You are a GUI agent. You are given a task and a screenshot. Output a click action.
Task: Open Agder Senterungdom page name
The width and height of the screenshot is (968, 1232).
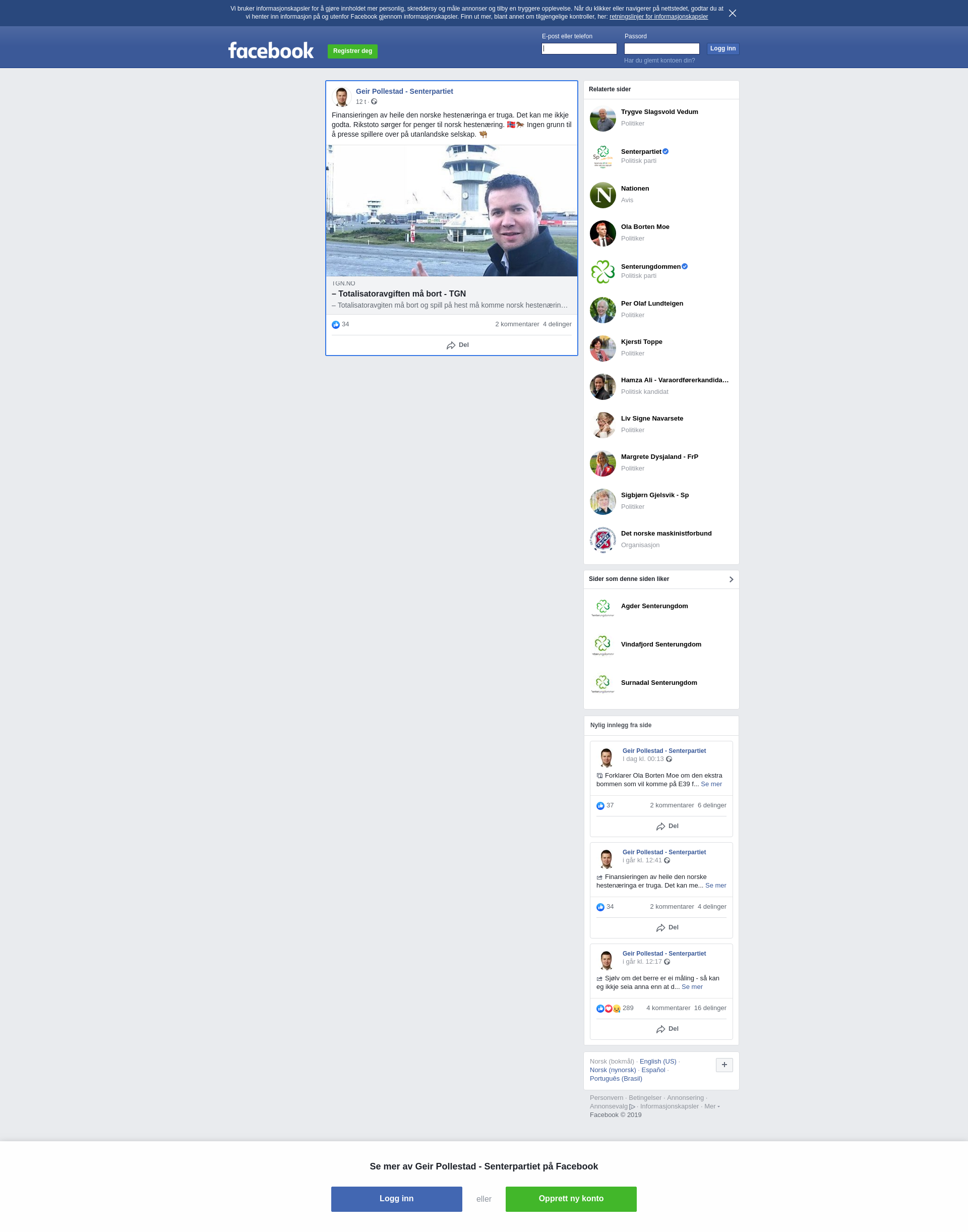(654, 606)
